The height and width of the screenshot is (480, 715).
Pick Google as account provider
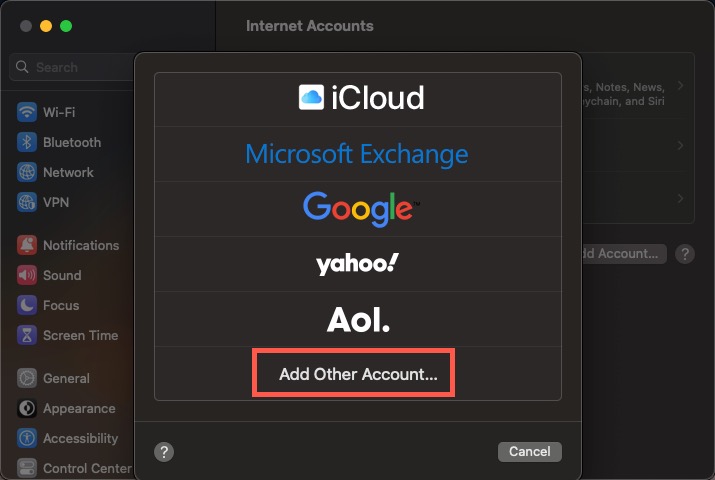[x=358, y=208]
